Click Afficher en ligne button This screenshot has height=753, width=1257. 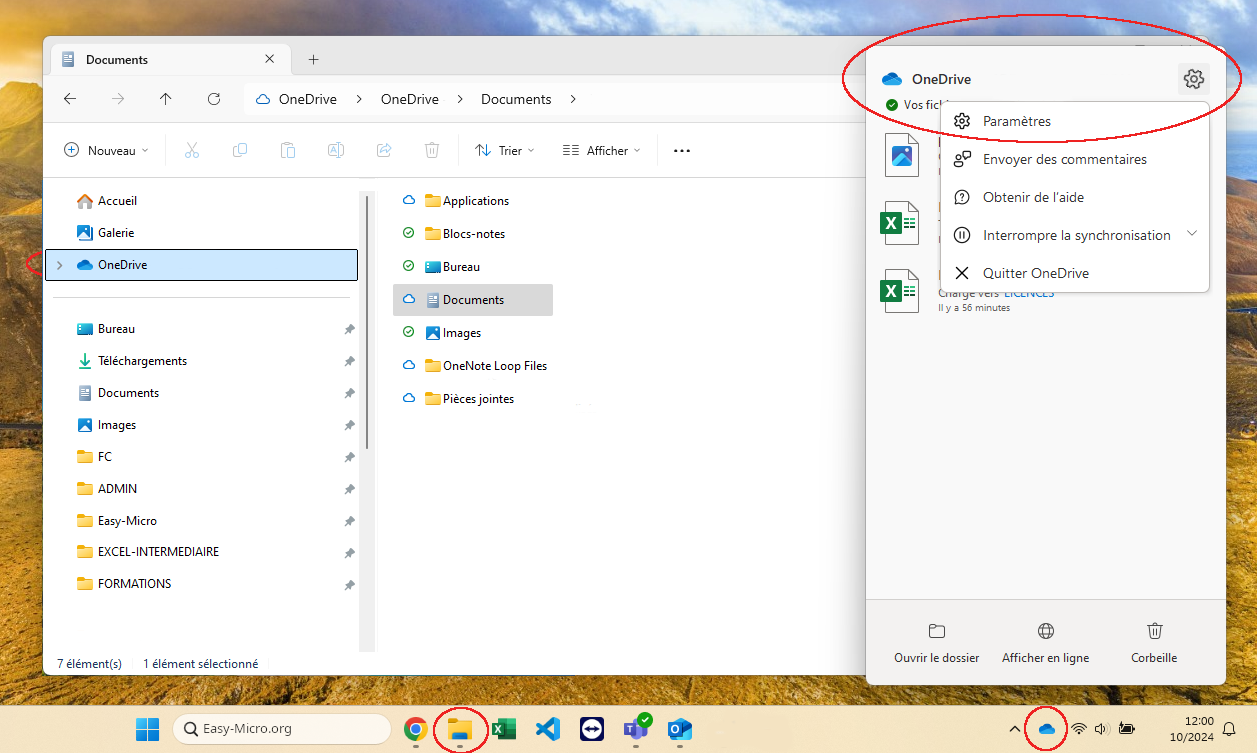[1045, 643]
